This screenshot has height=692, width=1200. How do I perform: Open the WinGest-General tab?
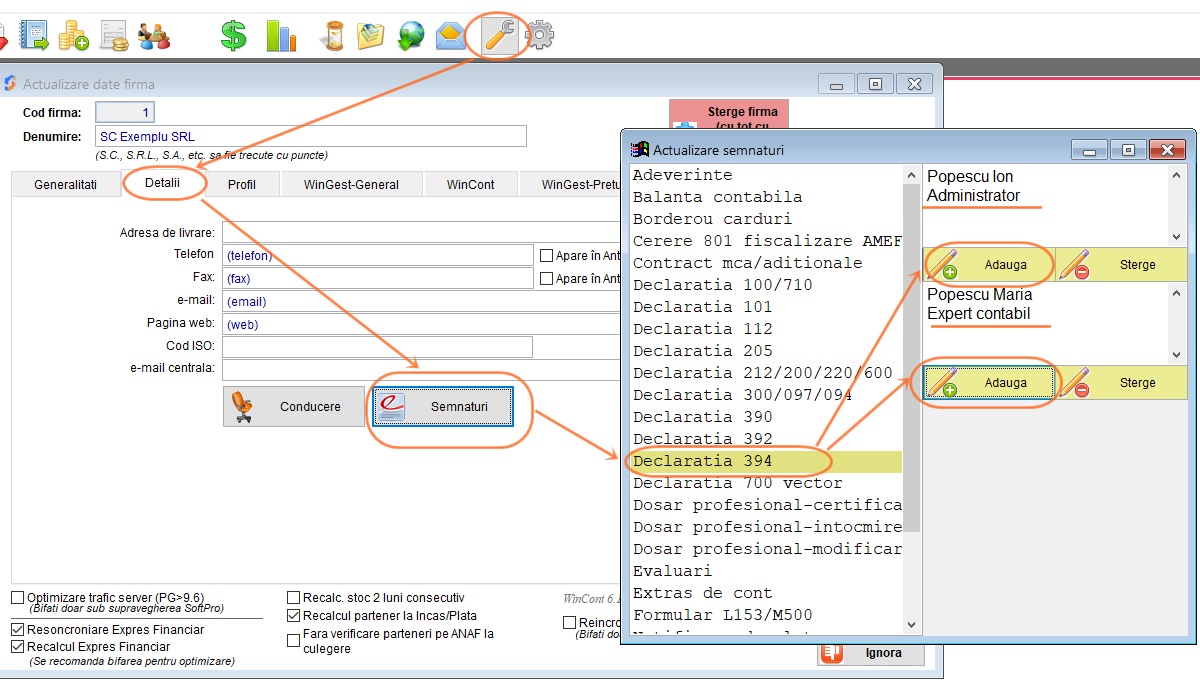coord(351,185)
